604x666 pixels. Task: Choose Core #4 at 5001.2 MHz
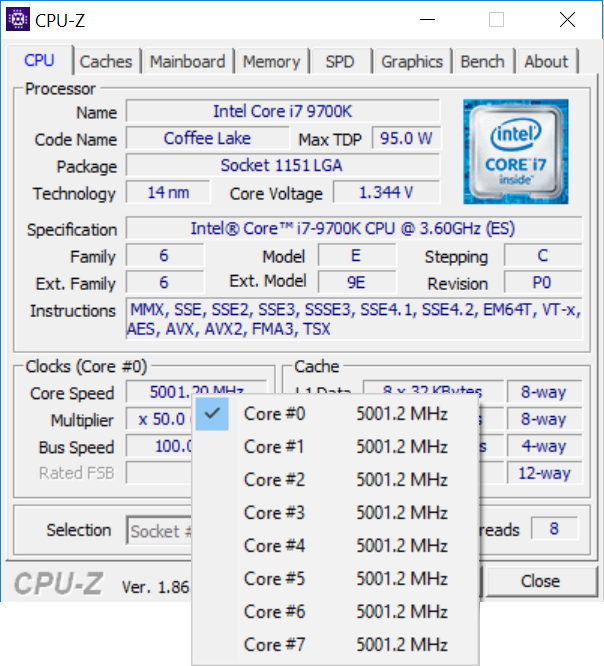[x=336, y=546]
